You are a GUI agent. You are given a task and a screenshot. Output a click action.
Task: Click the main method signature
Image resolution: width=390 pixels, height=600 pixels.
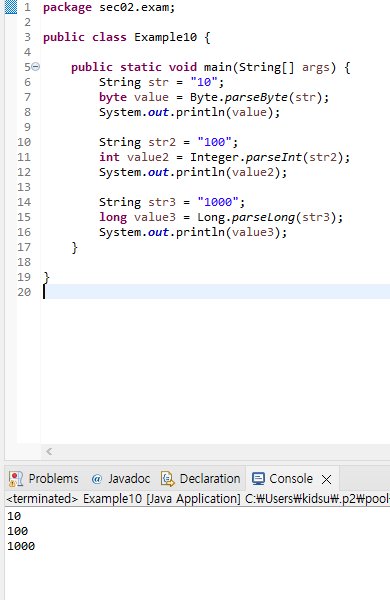pos(211,67)
